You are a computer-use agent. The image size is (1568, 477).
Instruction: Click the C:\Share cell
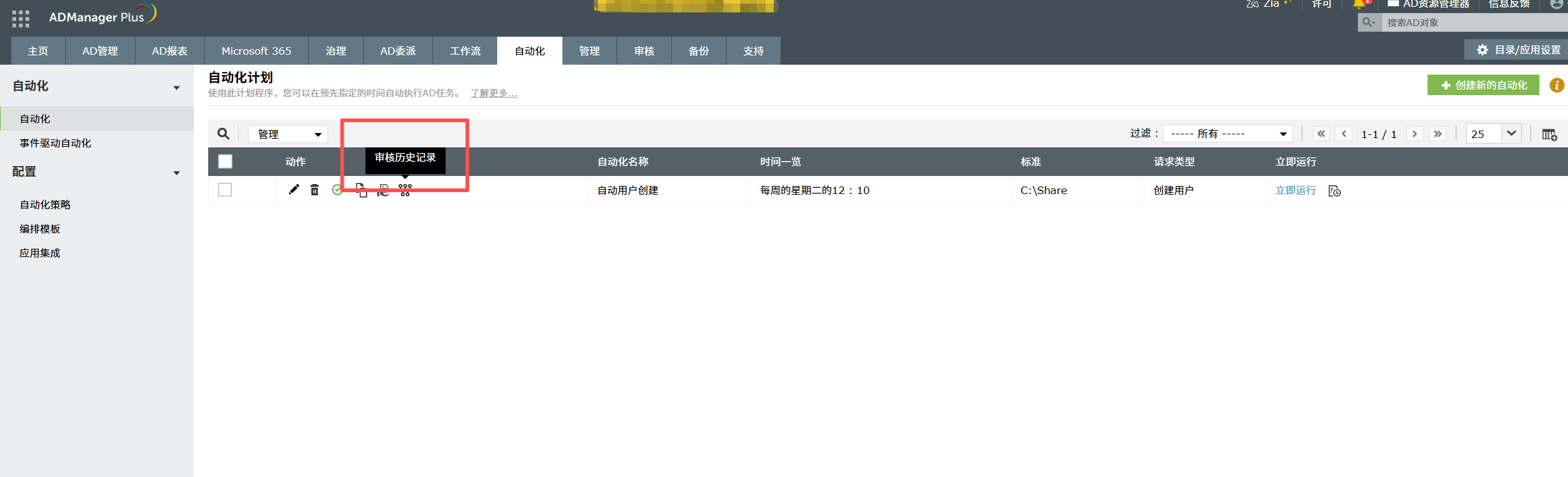(x=1043, y=190)
